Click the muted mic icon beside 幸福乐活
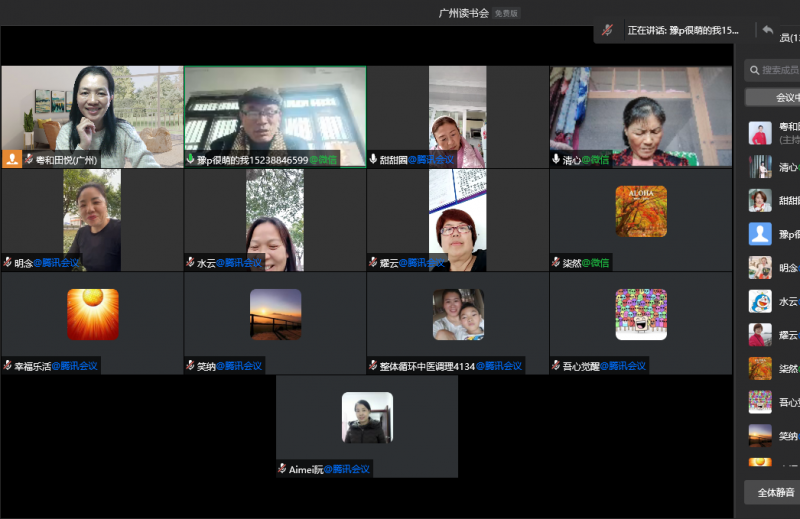 [x=8, y=366]
